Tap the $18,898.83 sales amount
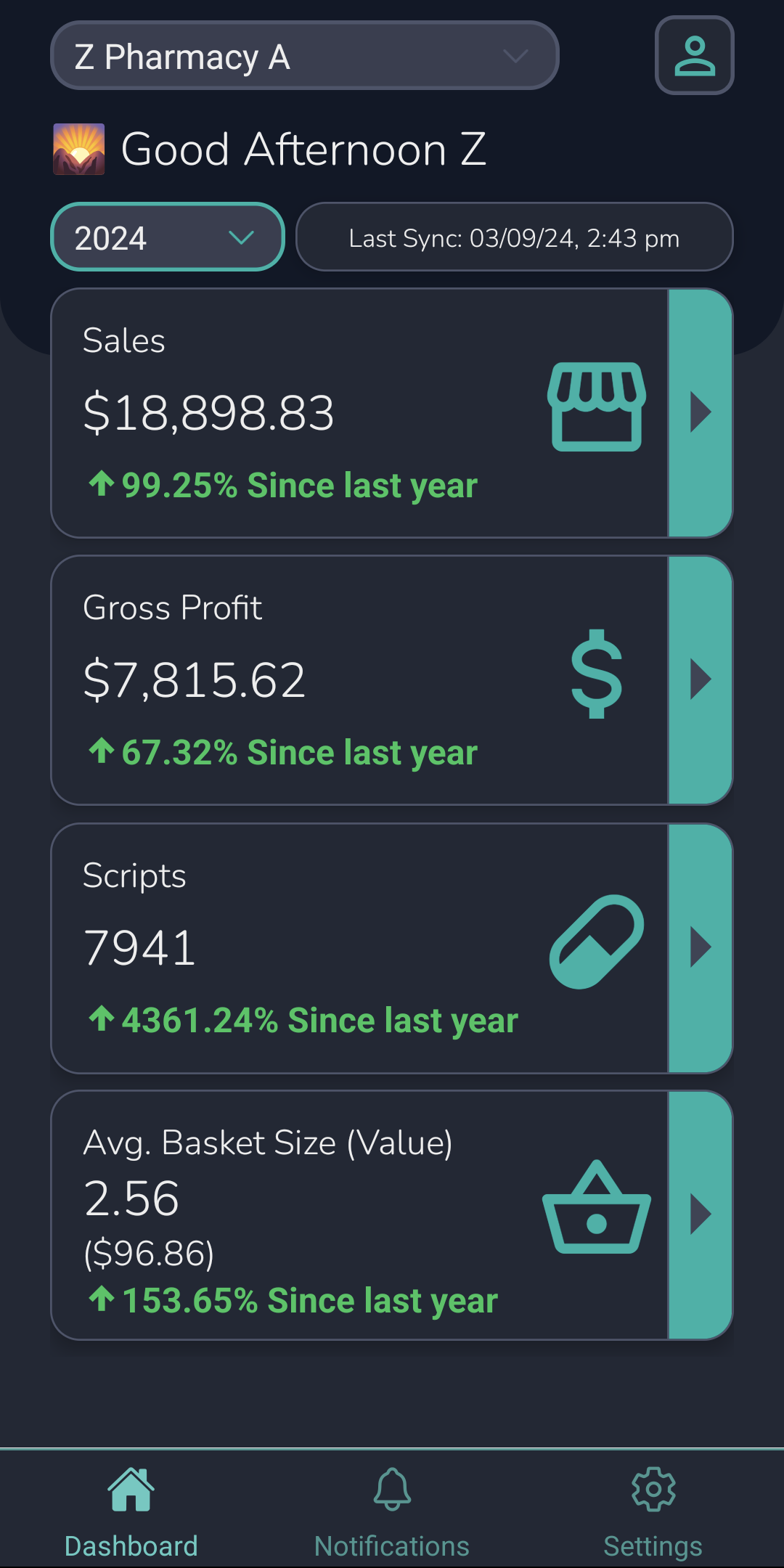Image resolution: width=784 pixels, height=1568 pixels. [x=209, y=413]
